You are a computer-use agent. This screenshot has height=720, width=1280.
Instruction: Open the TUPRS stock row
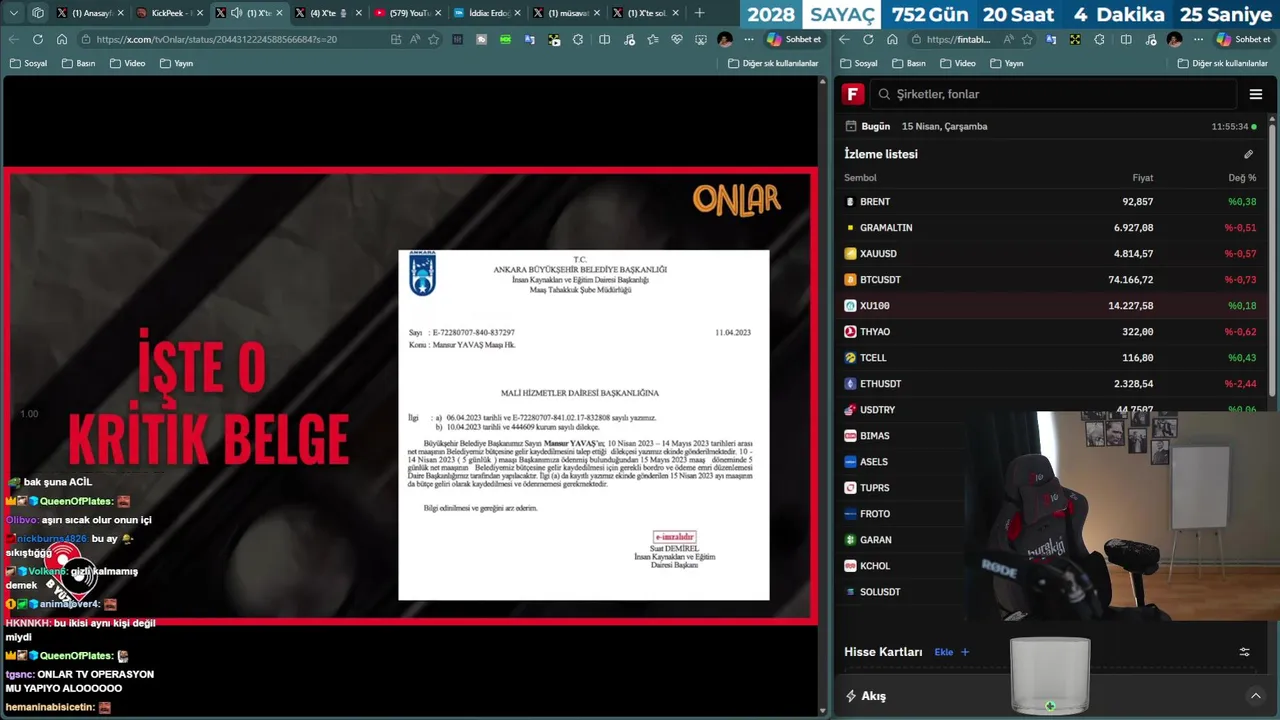click(x=900, y=488)
